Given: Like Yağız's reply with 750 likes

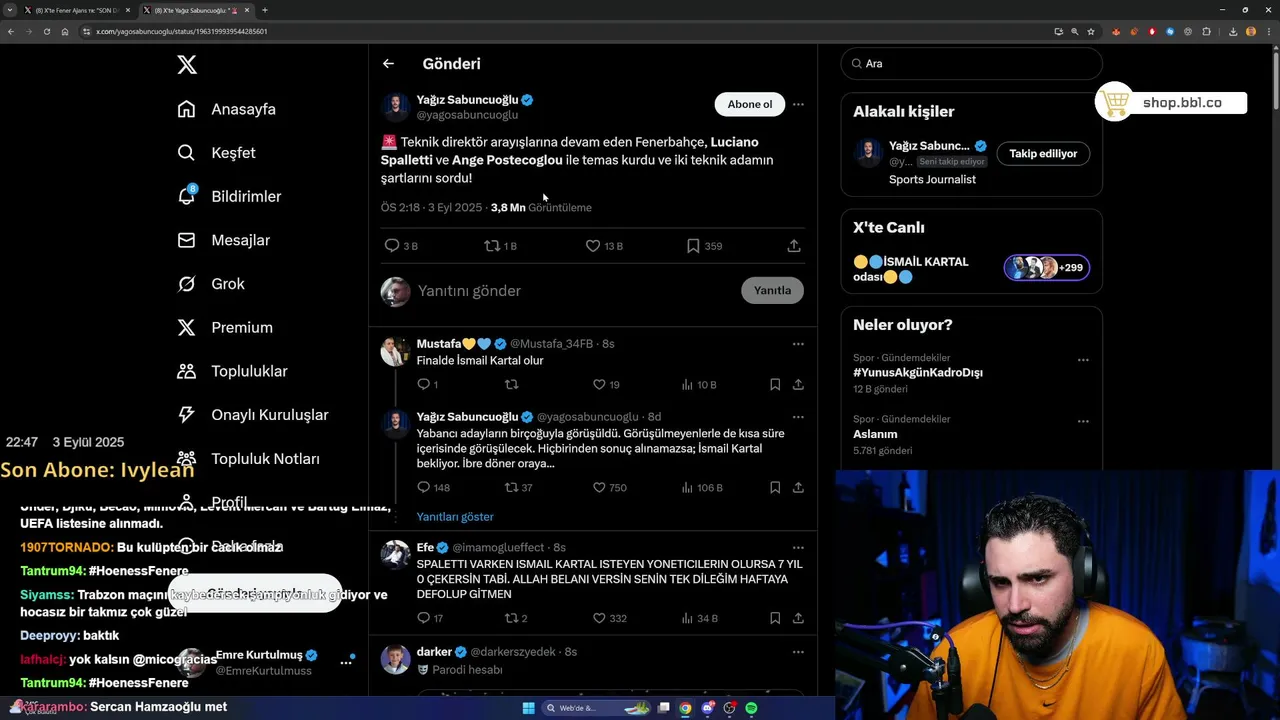Looking at the screenshot, I should (599, 488).
